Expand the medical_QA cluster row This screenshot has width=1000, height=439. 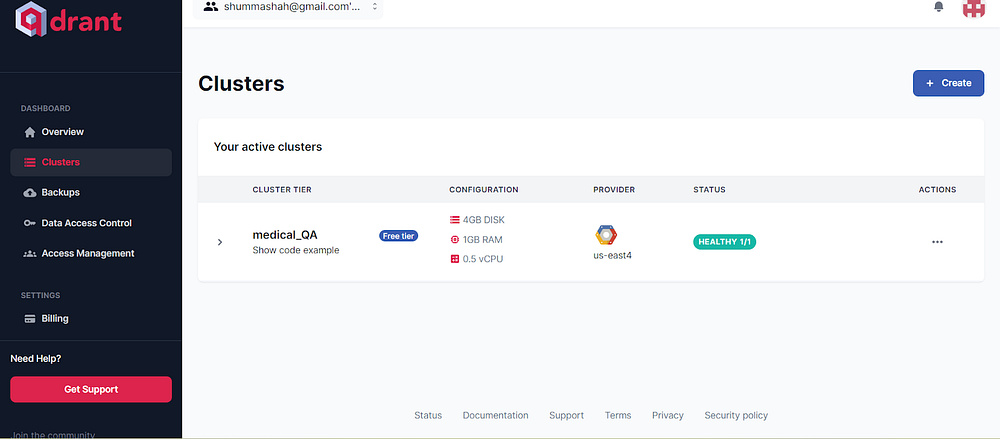(220, 242)
